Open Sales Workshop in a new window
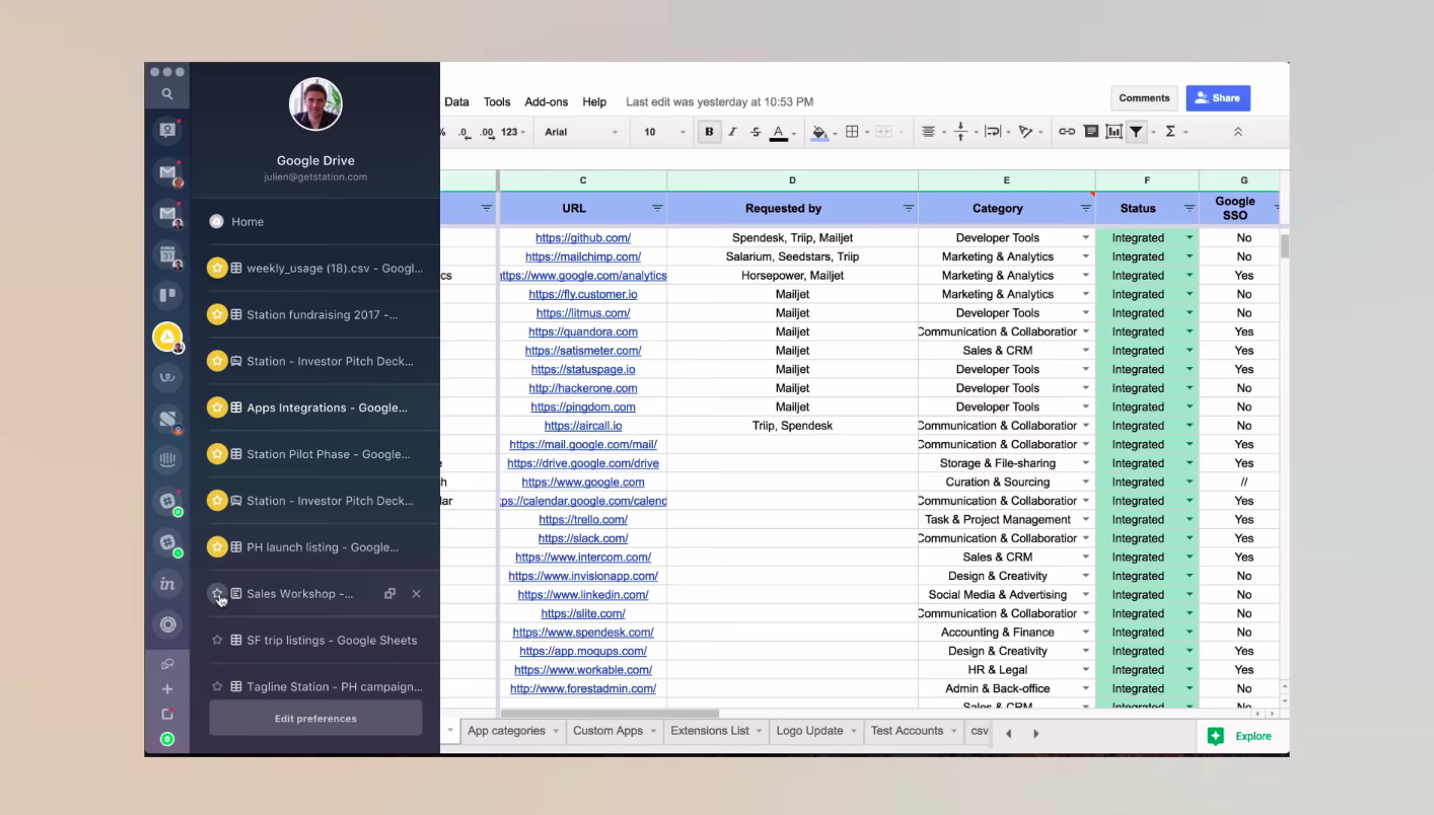The height and width of the screenshot is (815, 1434). tap(390, 594)
